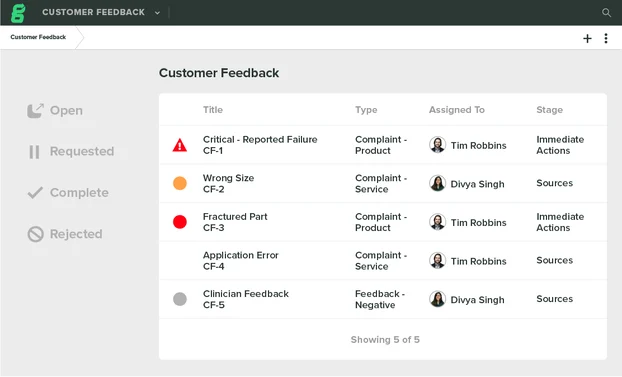The width and height of the screenshot is (622, 377).
Task: Open the Clinician Feedback record
Action: point(246,294)
